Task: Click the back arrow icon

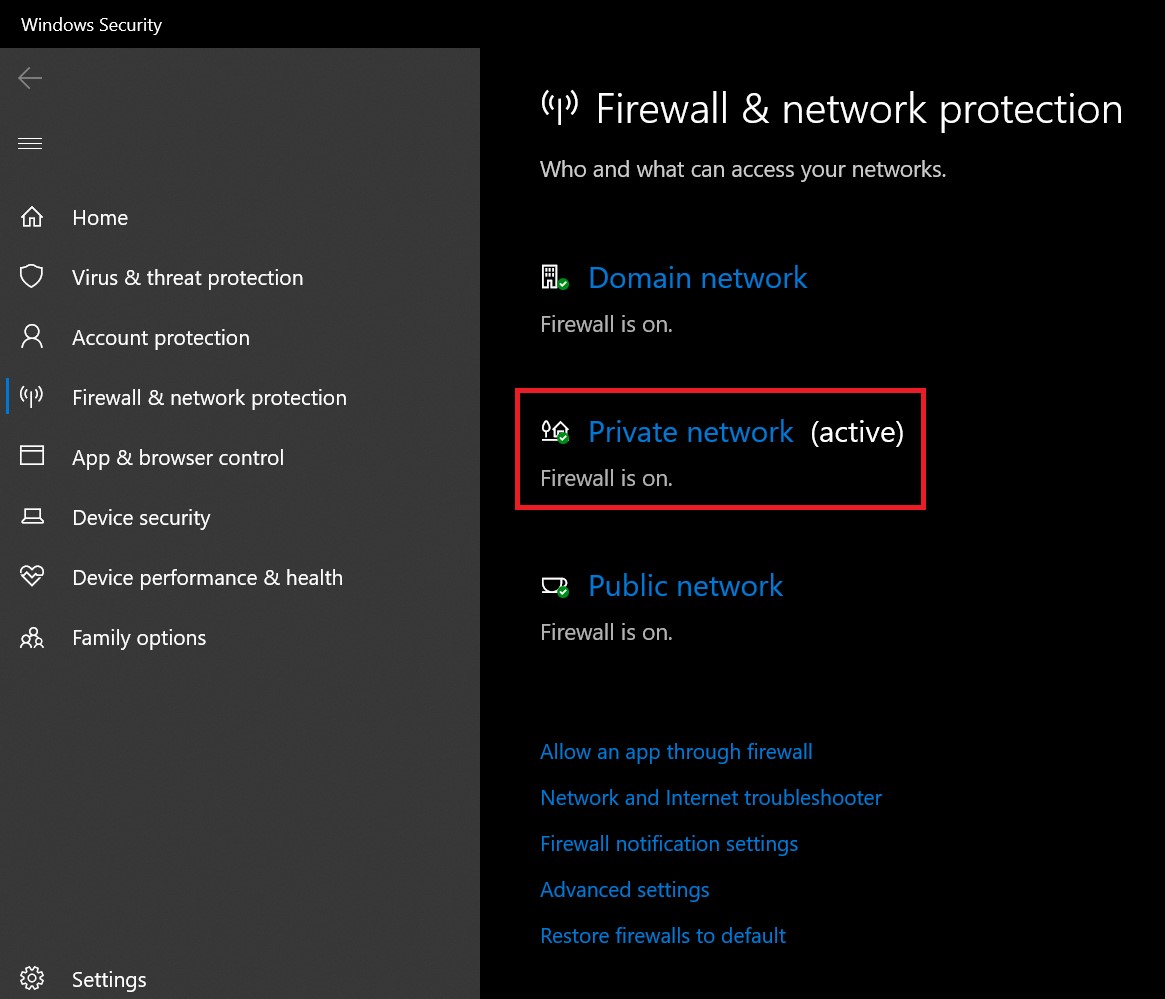Action: pyautogui.click(x=30, y=78)
